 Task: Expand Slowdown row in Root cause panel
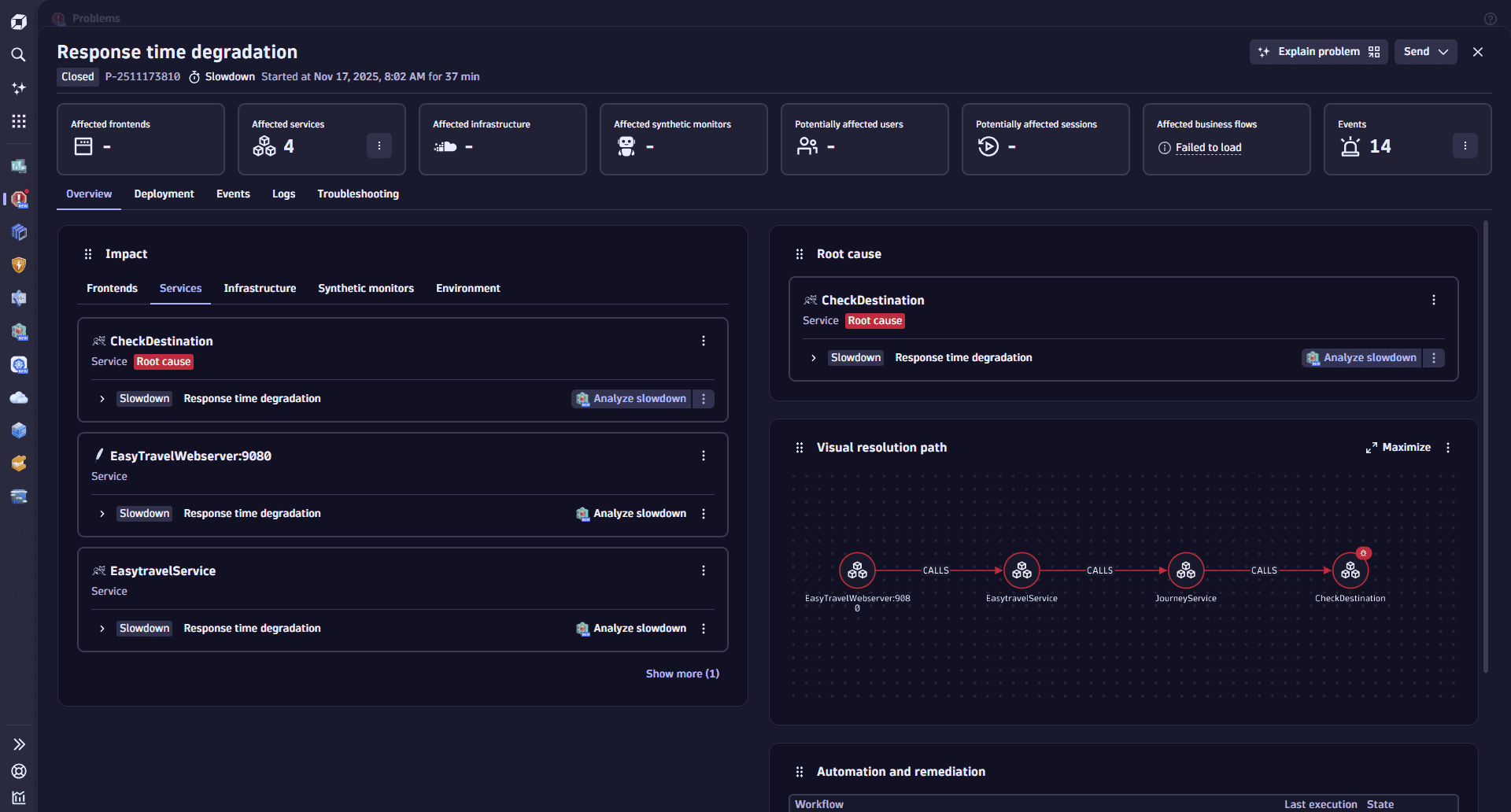(x=814, y=358)
